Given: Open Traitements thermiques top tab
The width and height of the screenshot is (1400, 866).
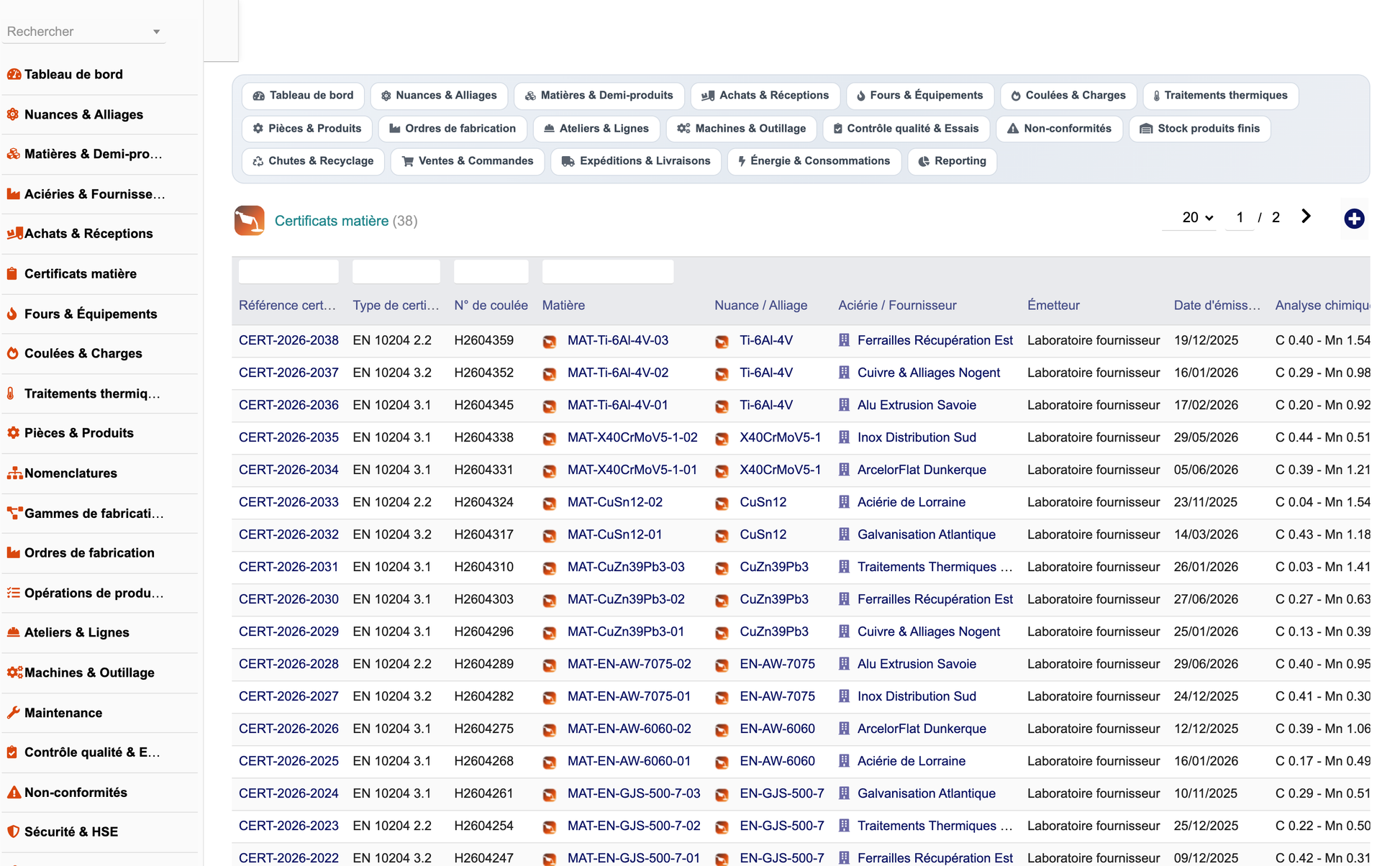Looking at the screenshot, I should tap(1220, 96).
